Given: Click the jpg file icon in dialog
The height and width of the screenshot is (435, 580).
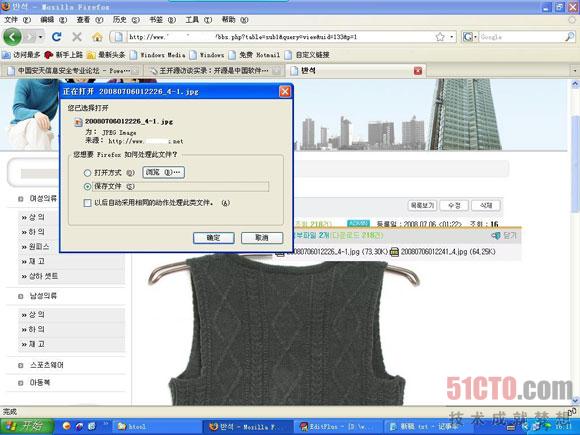Looking at the screenshot, I should coord(78,122).
